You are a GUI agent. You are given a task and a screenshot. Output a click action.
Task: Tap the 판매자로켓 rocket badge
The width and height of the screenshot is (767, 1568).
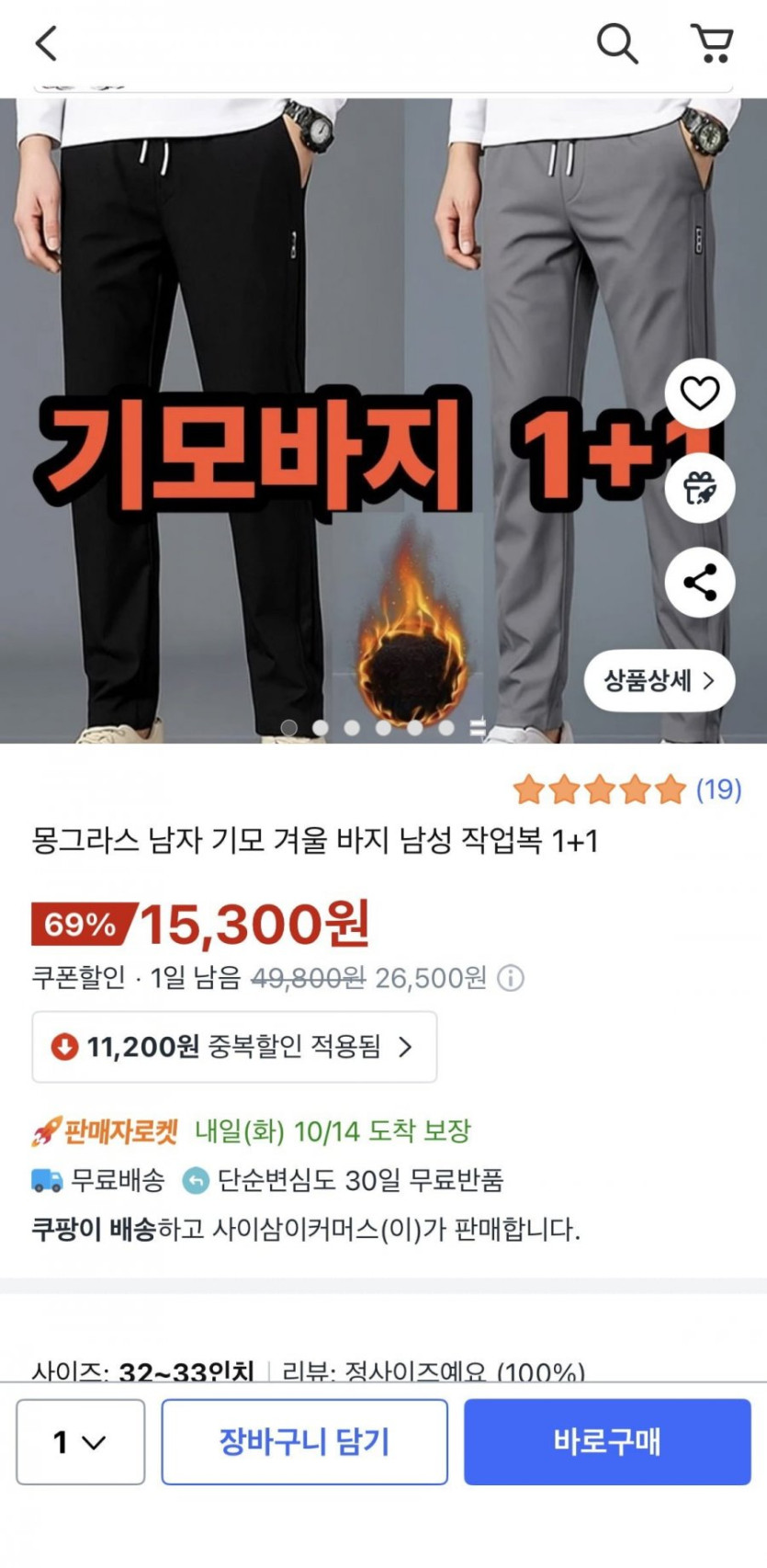pos(105,1131)
